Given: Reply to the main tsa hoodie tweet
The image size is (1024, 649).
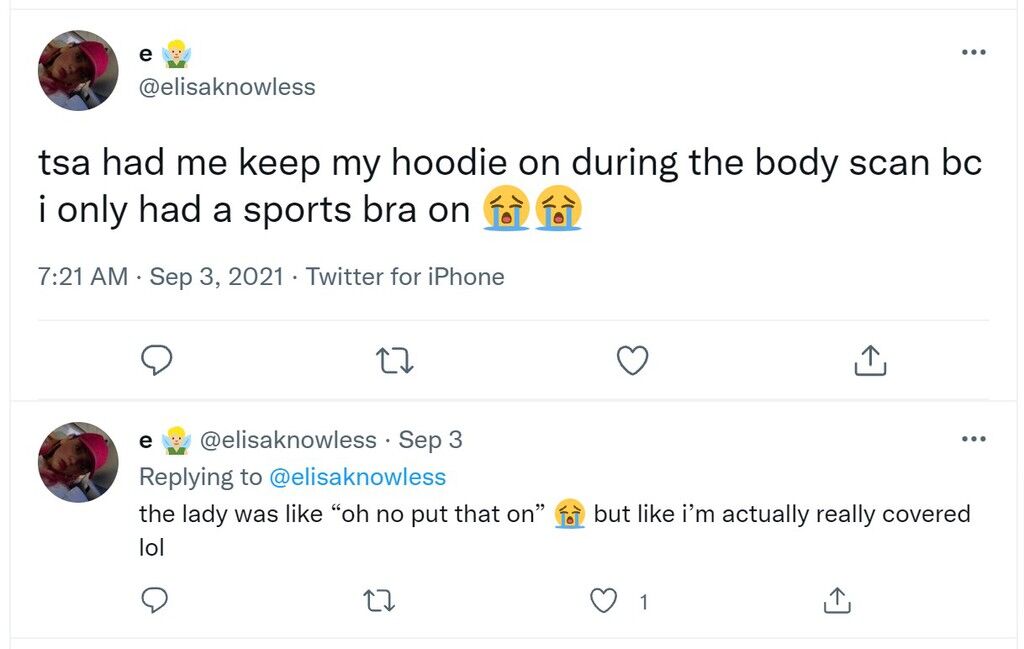Looking at the screenshot, I should coord(157,360).
